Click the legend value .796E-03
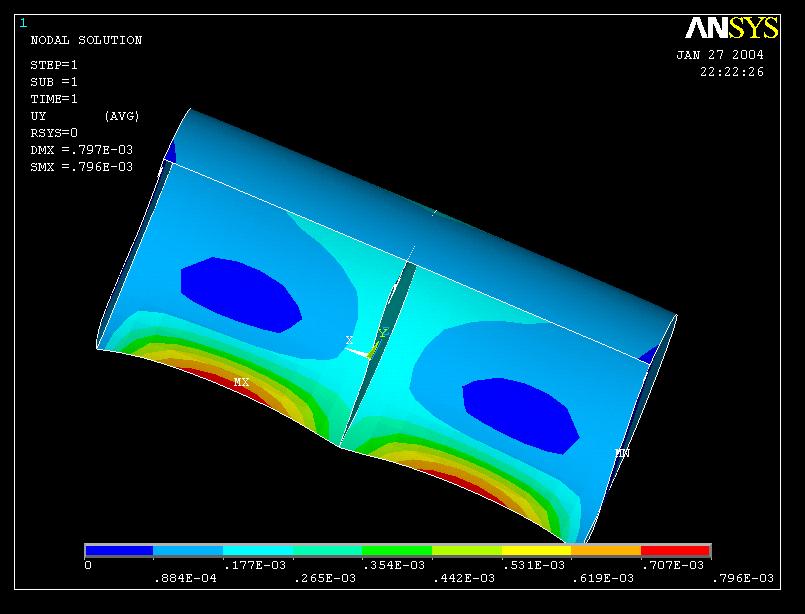 (742, 579)
